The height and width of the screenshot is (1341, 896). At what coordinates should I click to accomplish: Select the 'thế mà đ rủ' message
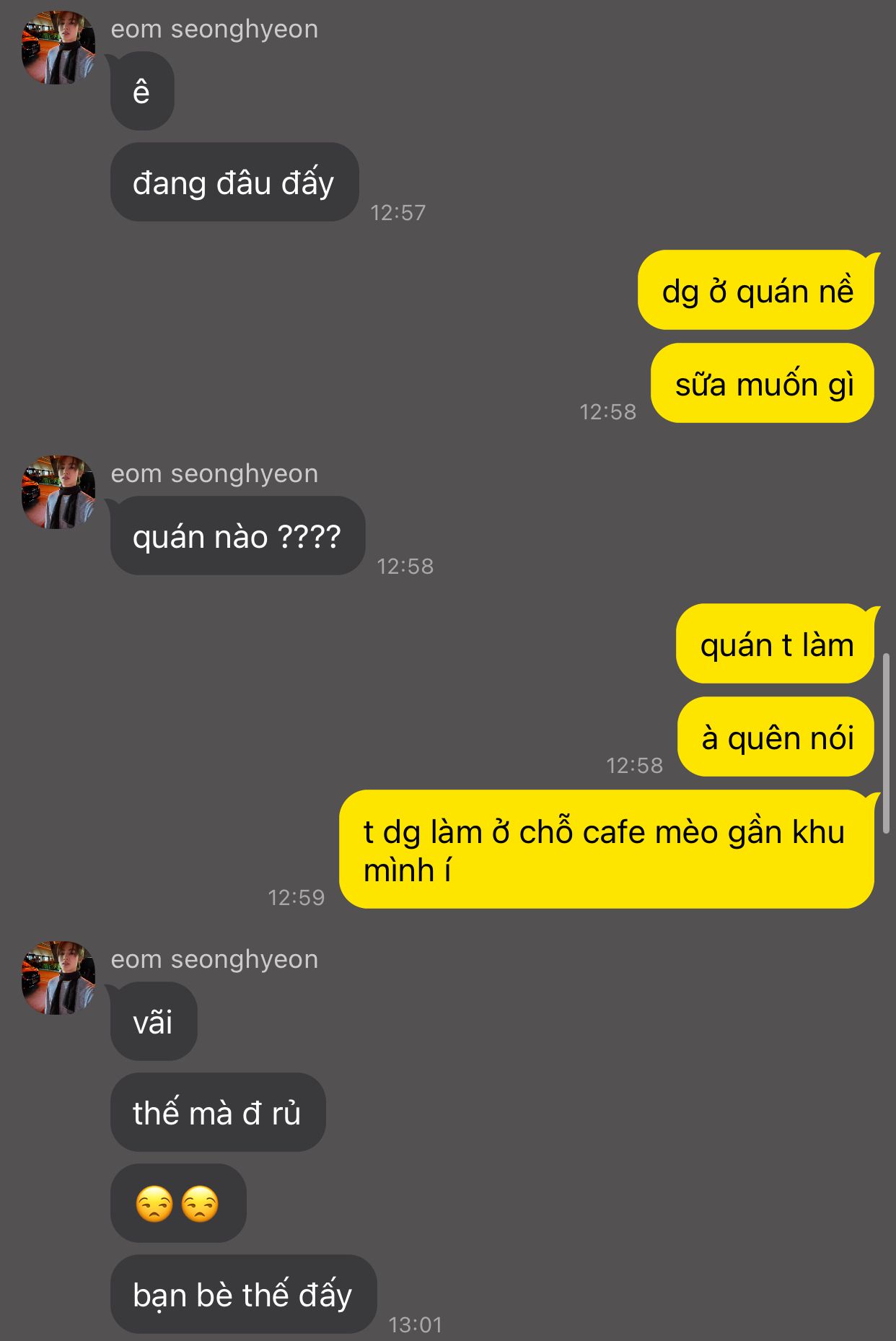coord(218,1112)
